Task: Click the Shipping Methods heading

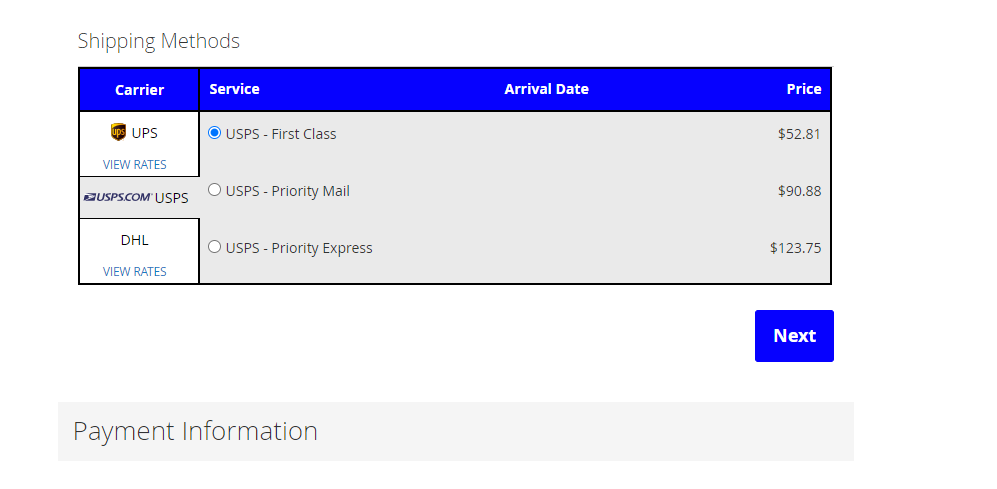Action: [158, 41]
